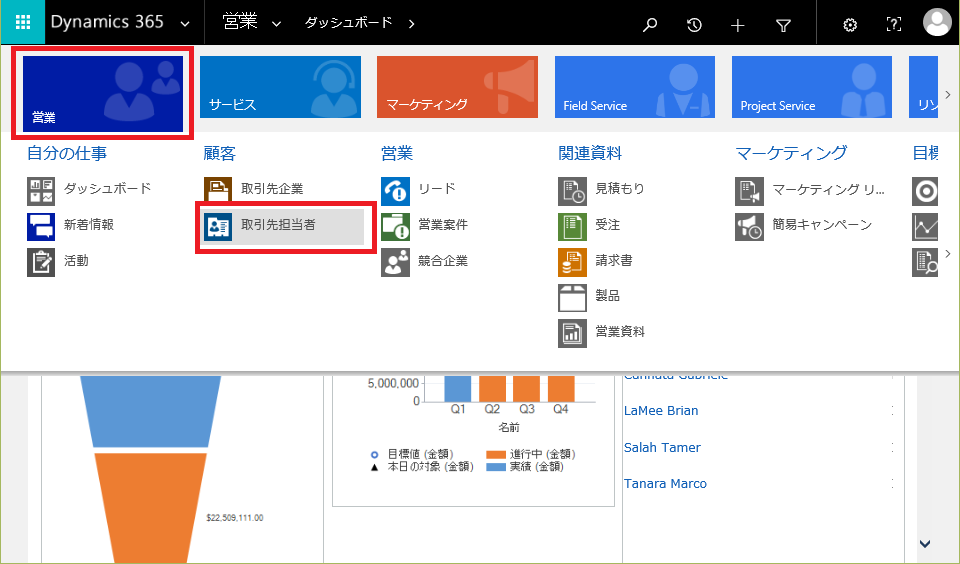Viewport: 960px width, 564px height.
Task: Open the app launcher waffle icon
Action: [x=23, y=23]
